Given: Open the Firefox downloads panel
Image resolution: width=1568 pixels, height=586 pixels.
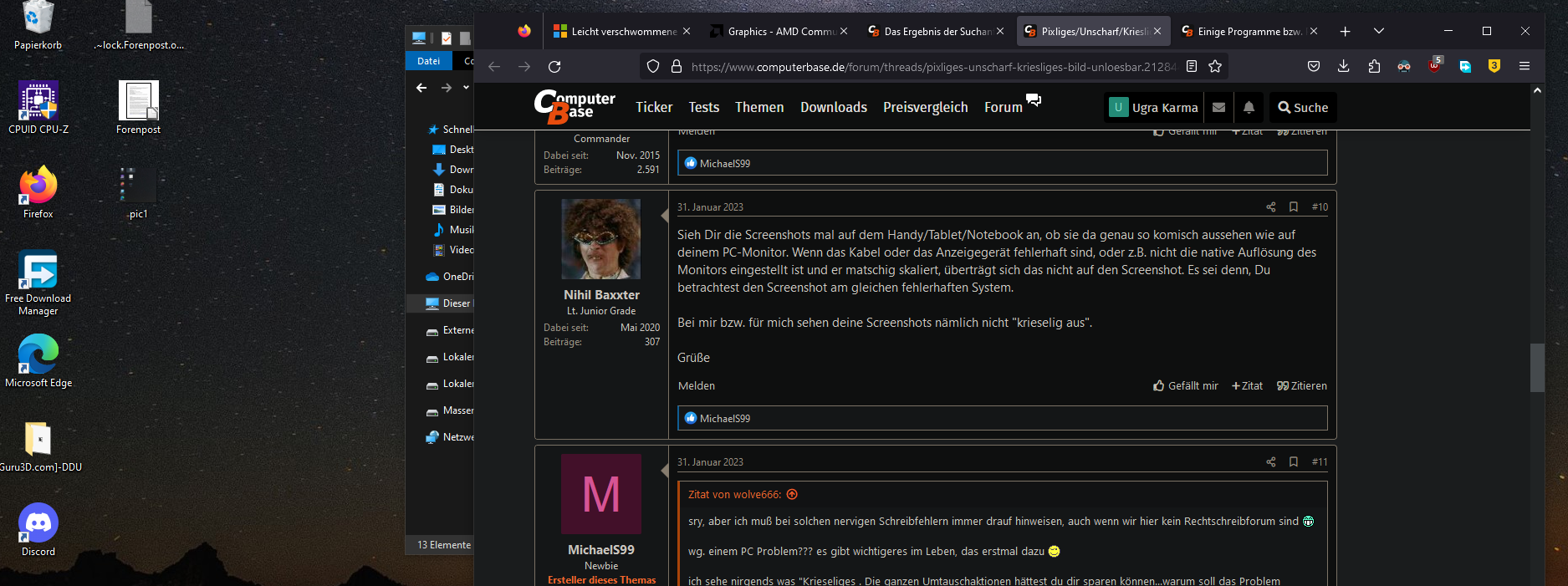Looking at the screenshot, I should pos(1344,67).
